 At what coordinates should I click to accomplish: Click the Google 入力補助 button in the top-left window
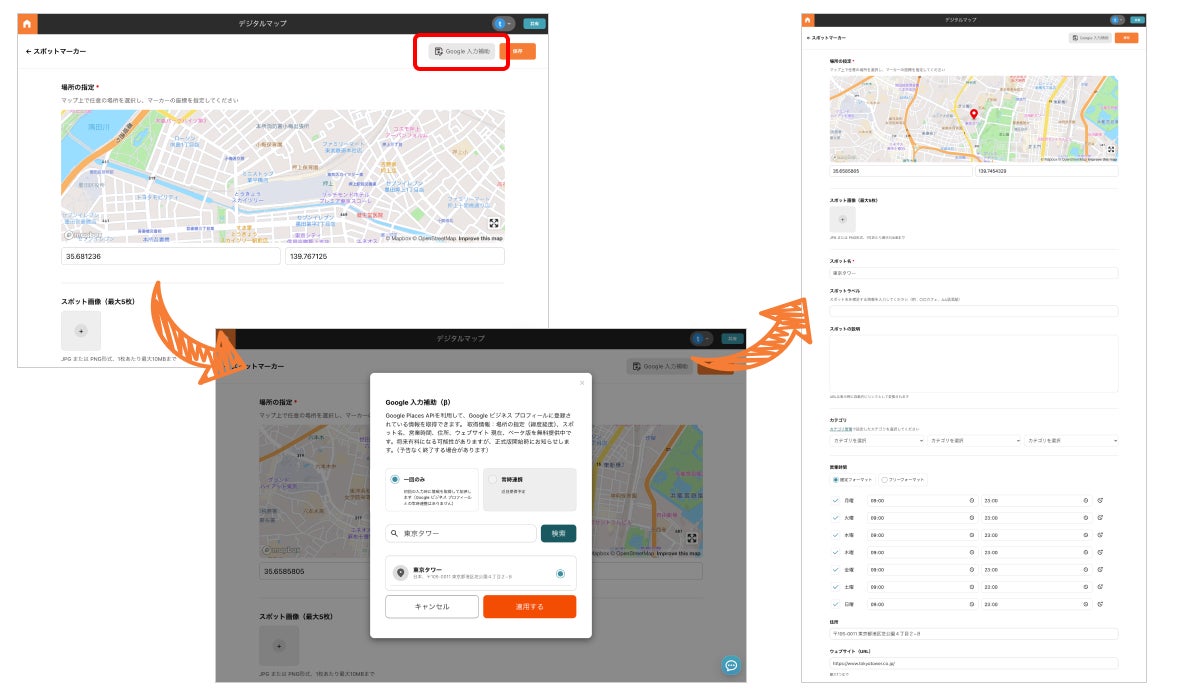(x=463, y=50)
